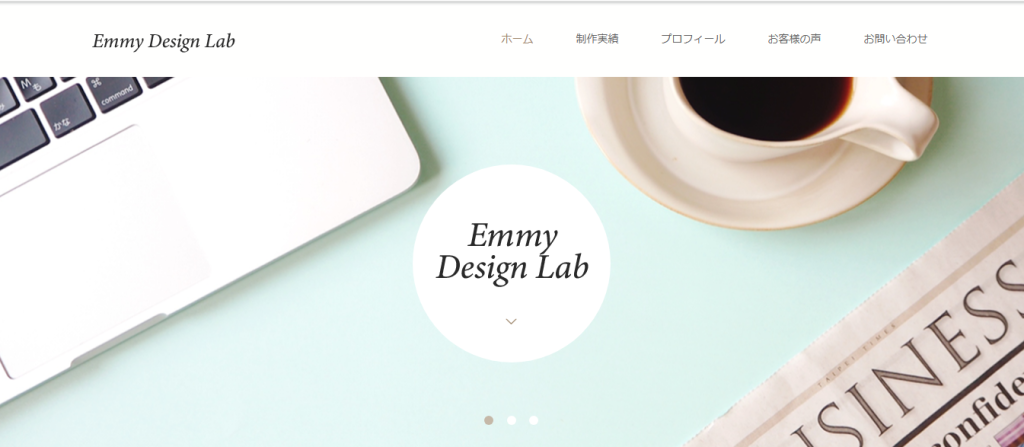Select the first active slider dot
The width and height of the screenshot is (1024, 447).
(488, 420)
